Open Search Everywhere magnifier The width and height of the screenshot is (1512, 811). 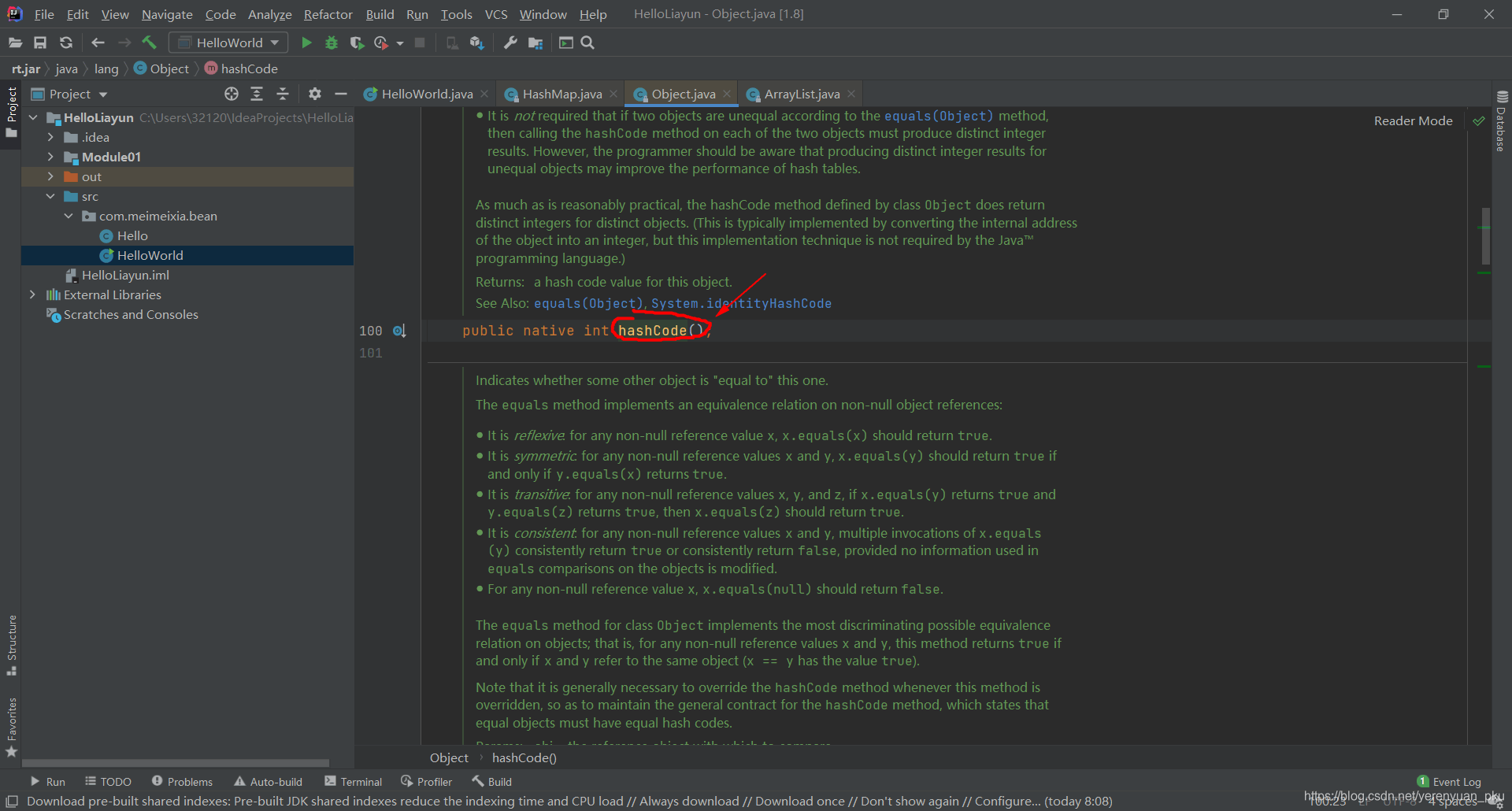587,43
